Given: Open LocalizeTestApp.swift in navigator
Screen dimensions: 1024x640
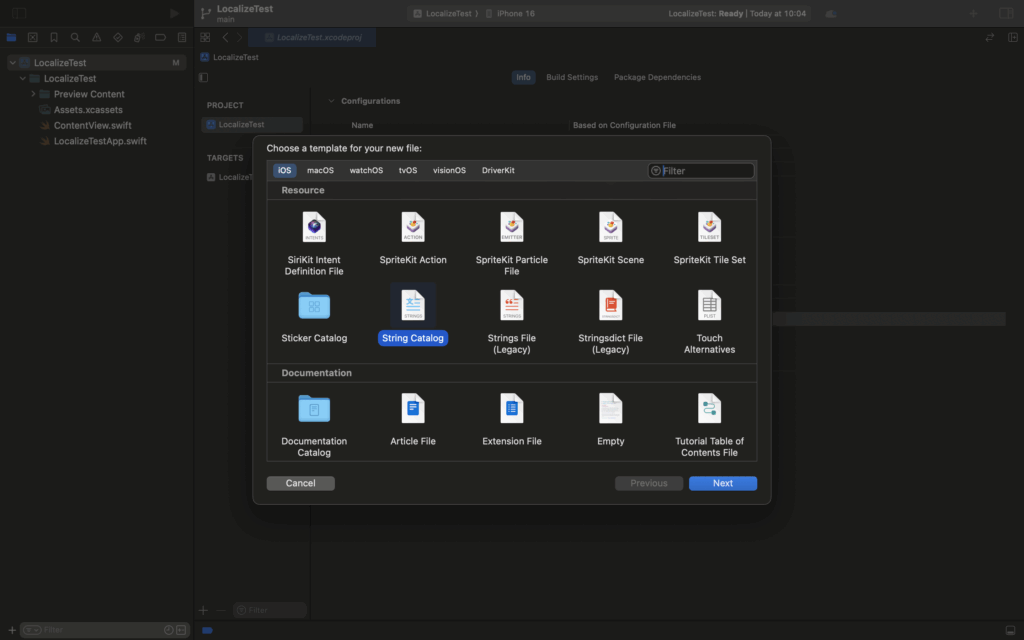Looking at the screenshot, I should (100, 141).
